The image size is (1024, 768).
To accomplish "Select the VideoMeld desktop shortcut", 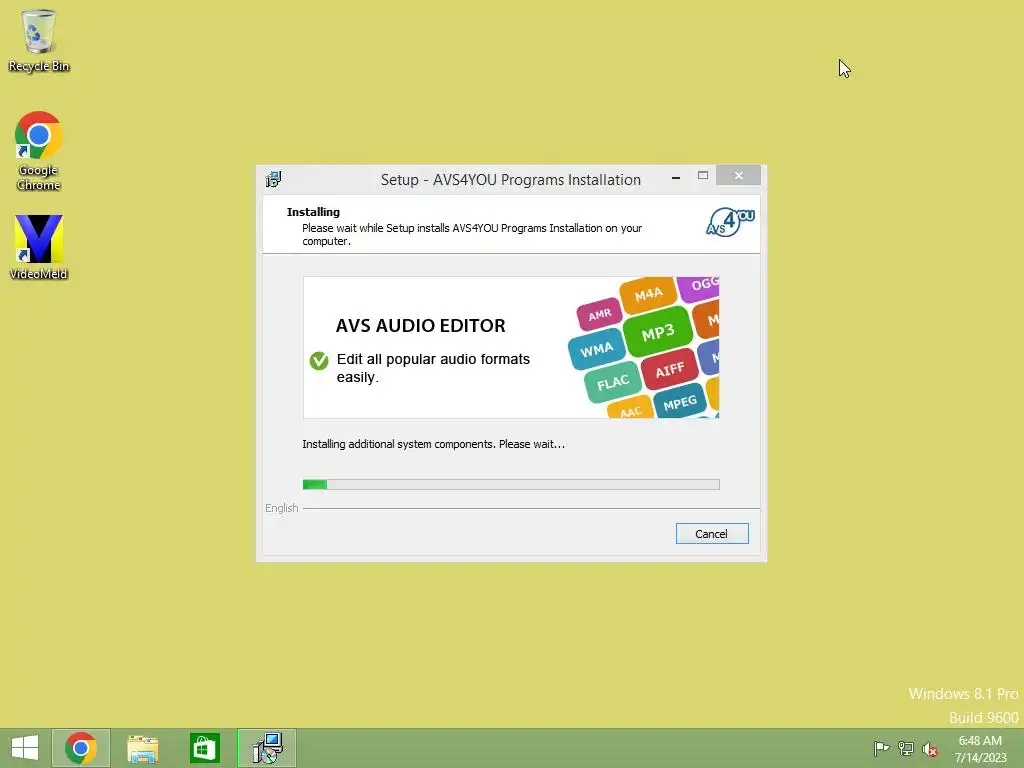I will pos(39,247).
